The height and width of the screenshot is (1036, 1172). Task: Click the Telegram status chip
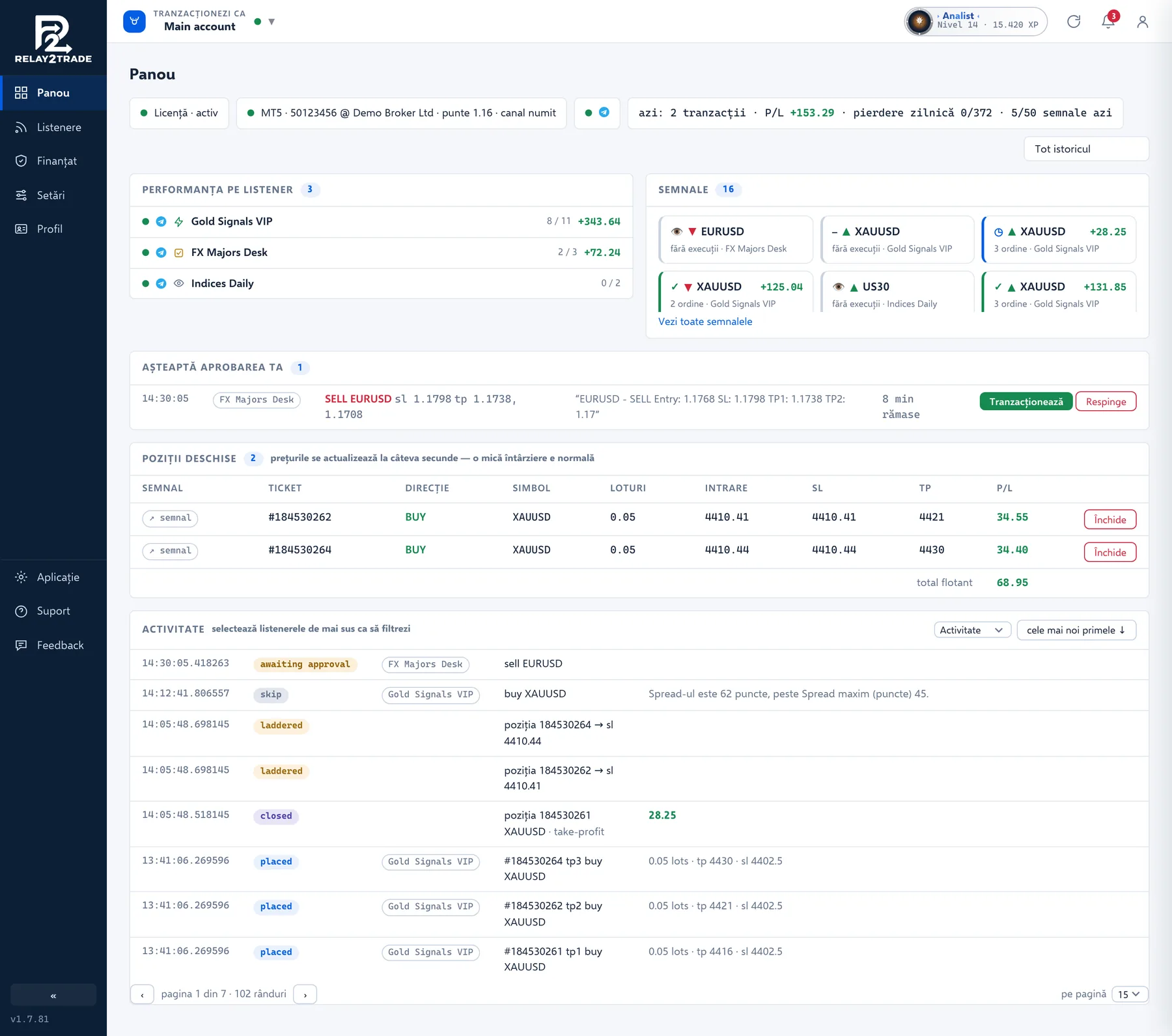[x=596, y=113]
